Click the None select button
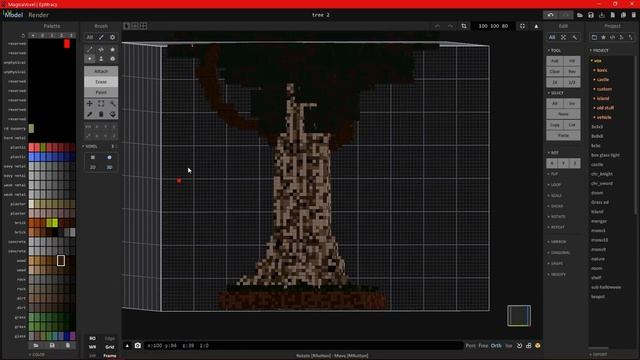This screenshot has height=360, width=640. (563, 114)
